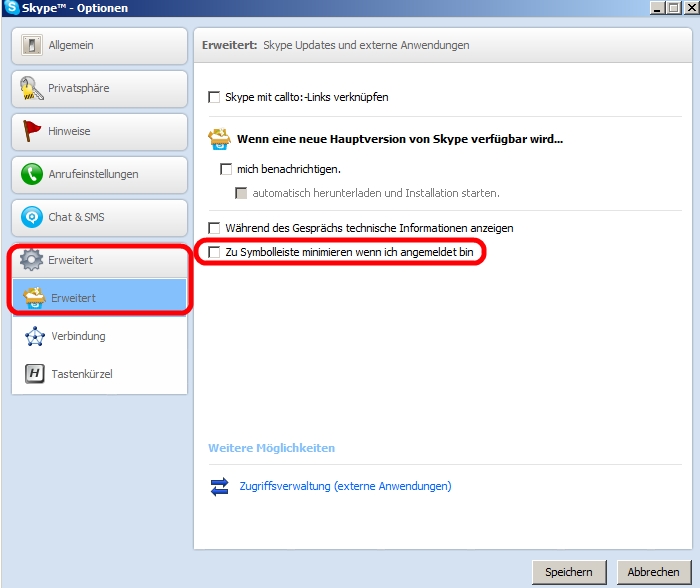This screenshot has height=588, width=700.
Task: Check the mich benachrichtigen option
Action: pyautogui.click(x=226, y=169)
